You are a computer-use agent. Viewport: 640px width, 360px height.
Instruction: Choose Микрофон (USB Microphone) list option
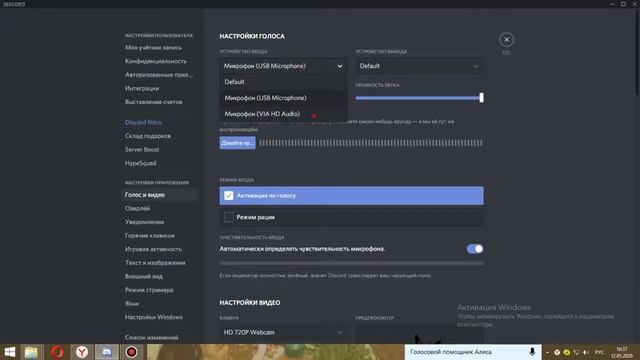283,98
